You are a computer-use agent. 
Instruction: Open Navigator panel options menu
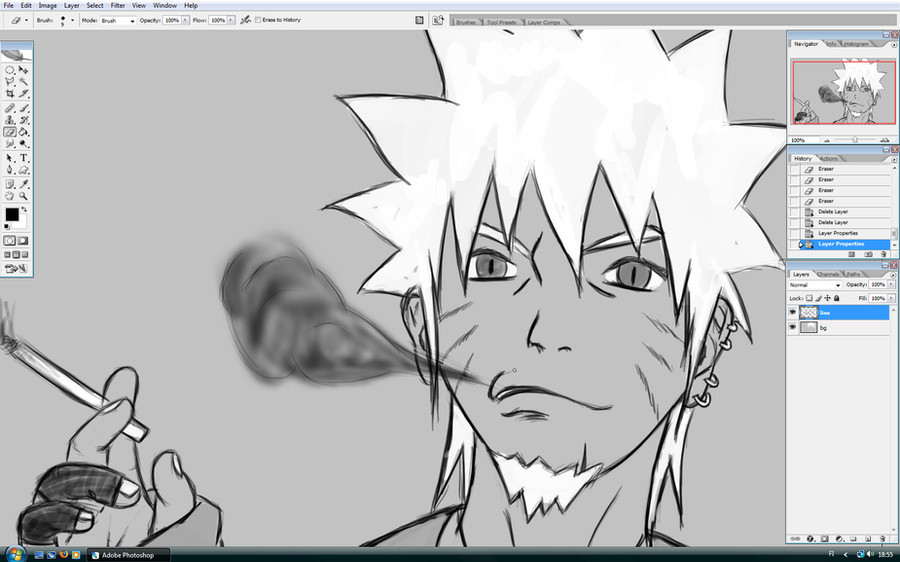click(x=894, y=44)
